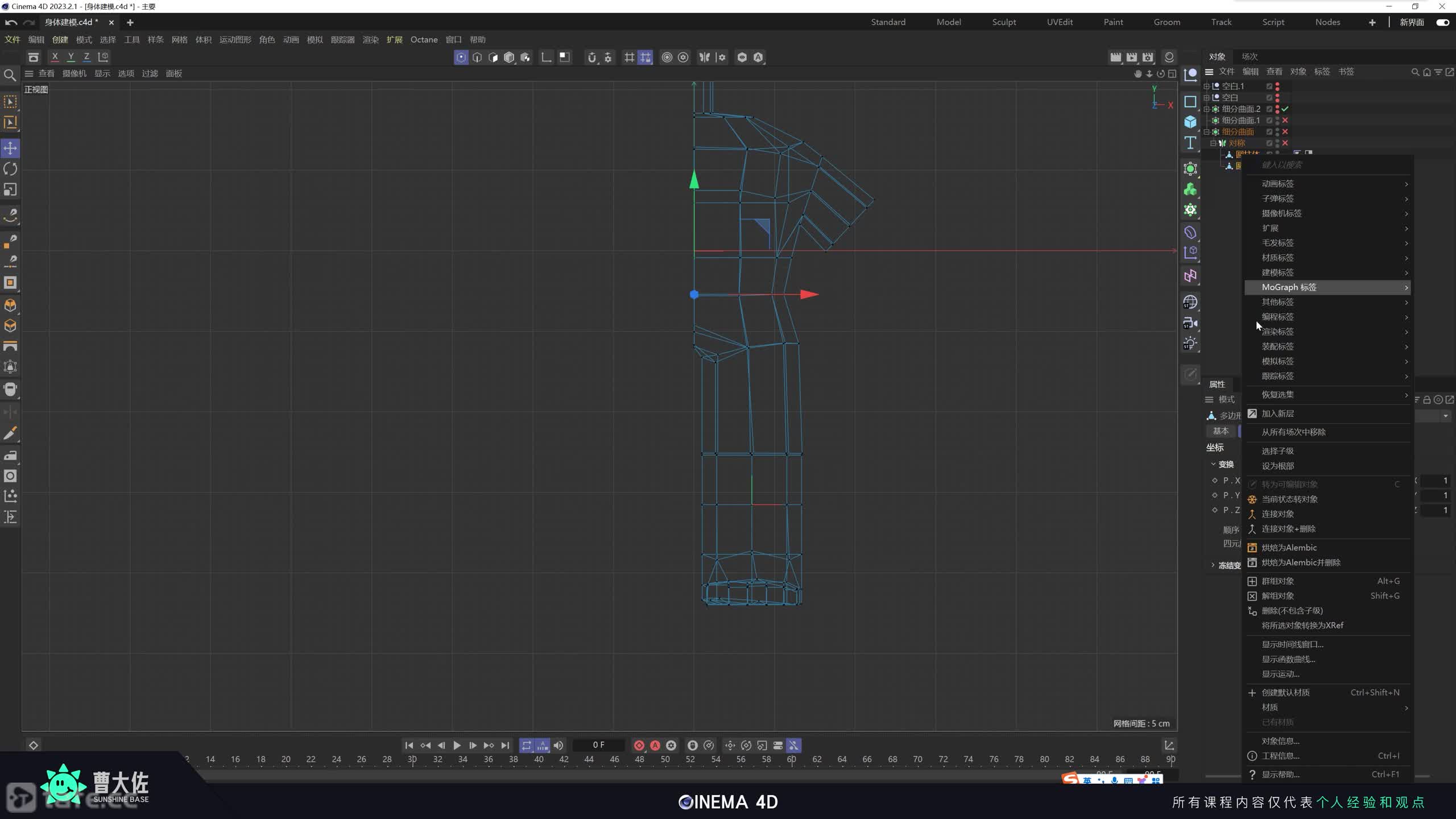Image resolution: width=1456 pixels, height=819 pixels.
Task: Select the Rotate tool in left toolbar
Action: (x=10, y=169)
